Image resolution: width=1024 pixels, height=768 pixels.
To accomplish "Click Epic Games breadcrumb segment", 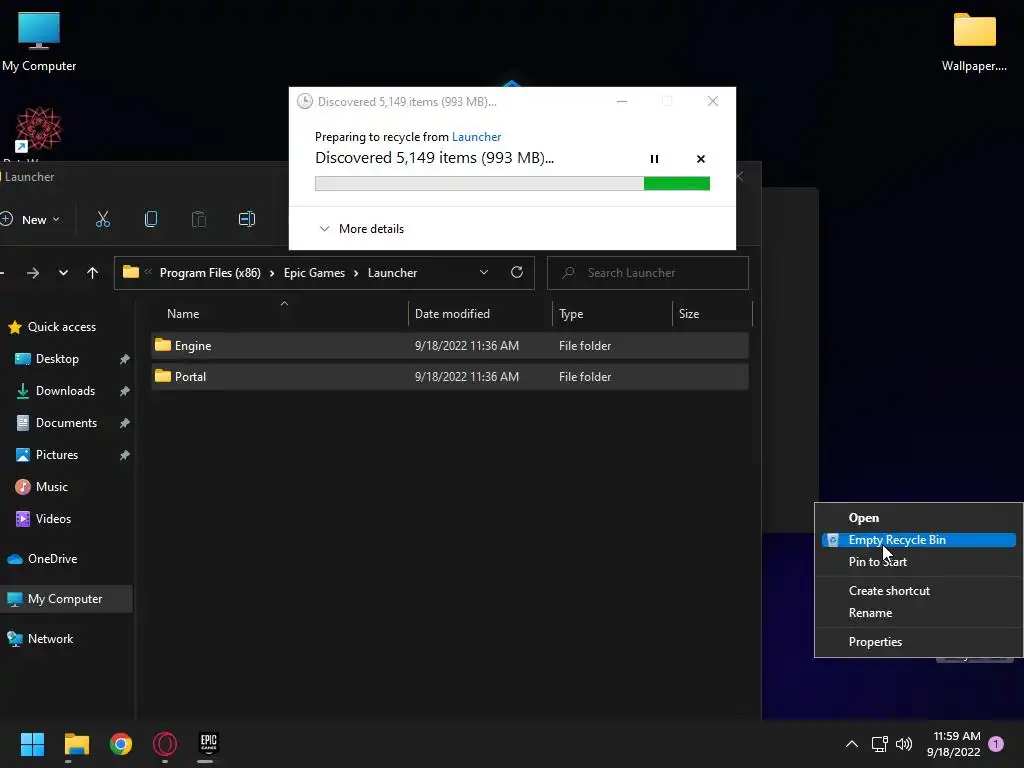I will (x=314, y=273).
